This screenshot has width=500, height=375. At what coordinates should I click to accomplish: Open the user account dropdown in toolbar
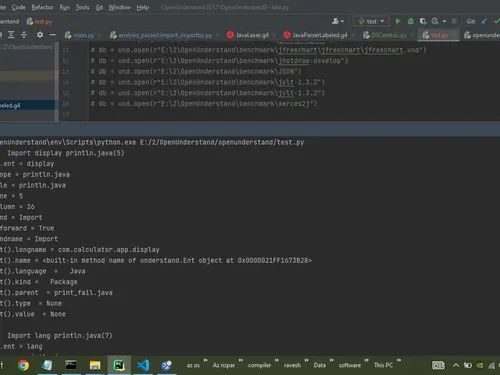[x=338, y=21]
